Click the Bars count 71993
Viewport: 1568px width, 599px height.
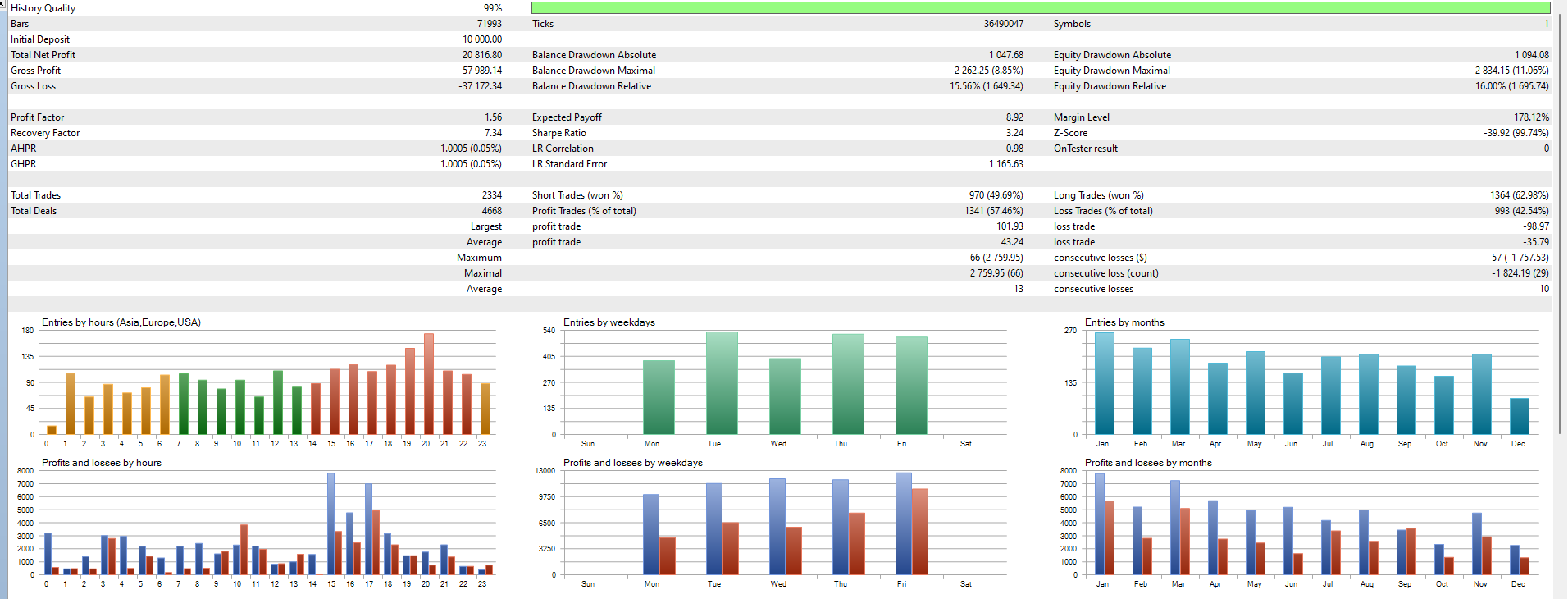pyautogui.click(x=489, y=24)
